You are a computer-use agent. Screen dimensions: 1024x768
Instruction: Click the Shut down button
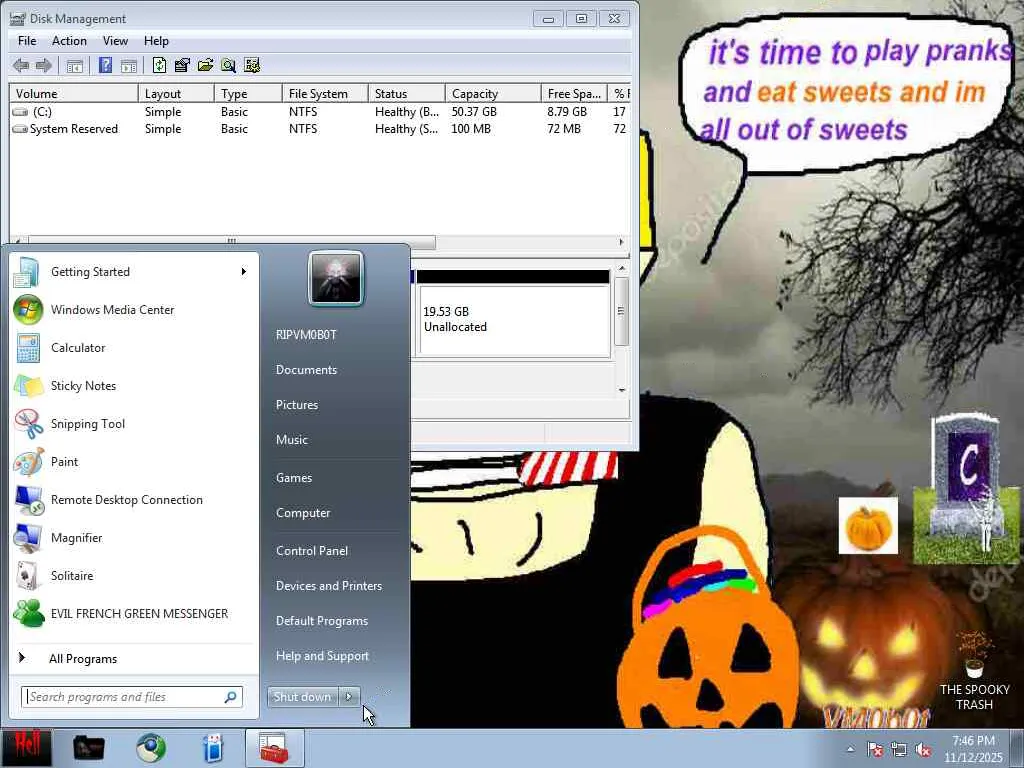coord(303,697)
